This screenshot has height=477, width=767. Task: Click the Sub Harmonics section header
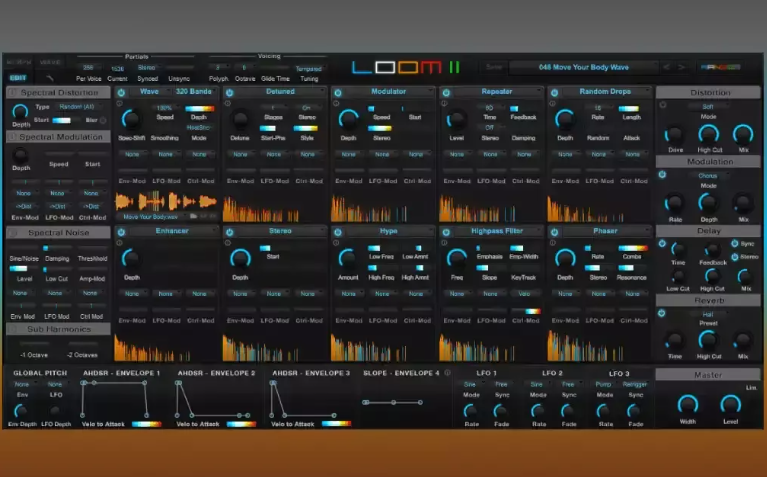(x=57, y=328)
